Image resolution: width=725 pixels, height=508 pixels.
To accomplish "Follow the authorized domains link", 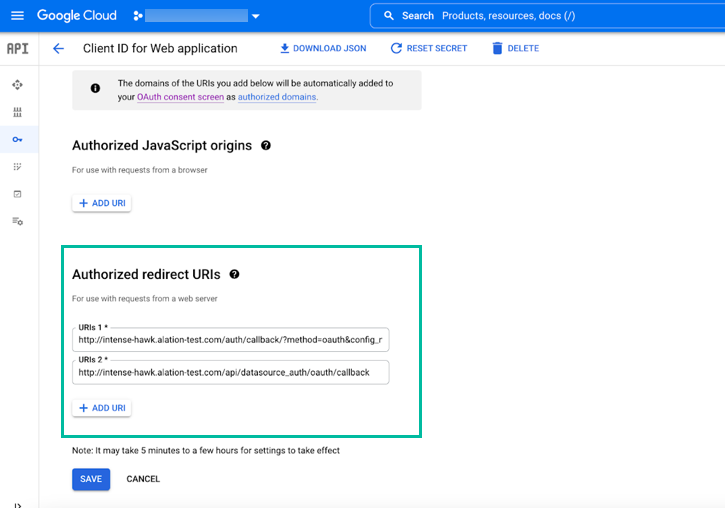I will [x=277, y=97].
